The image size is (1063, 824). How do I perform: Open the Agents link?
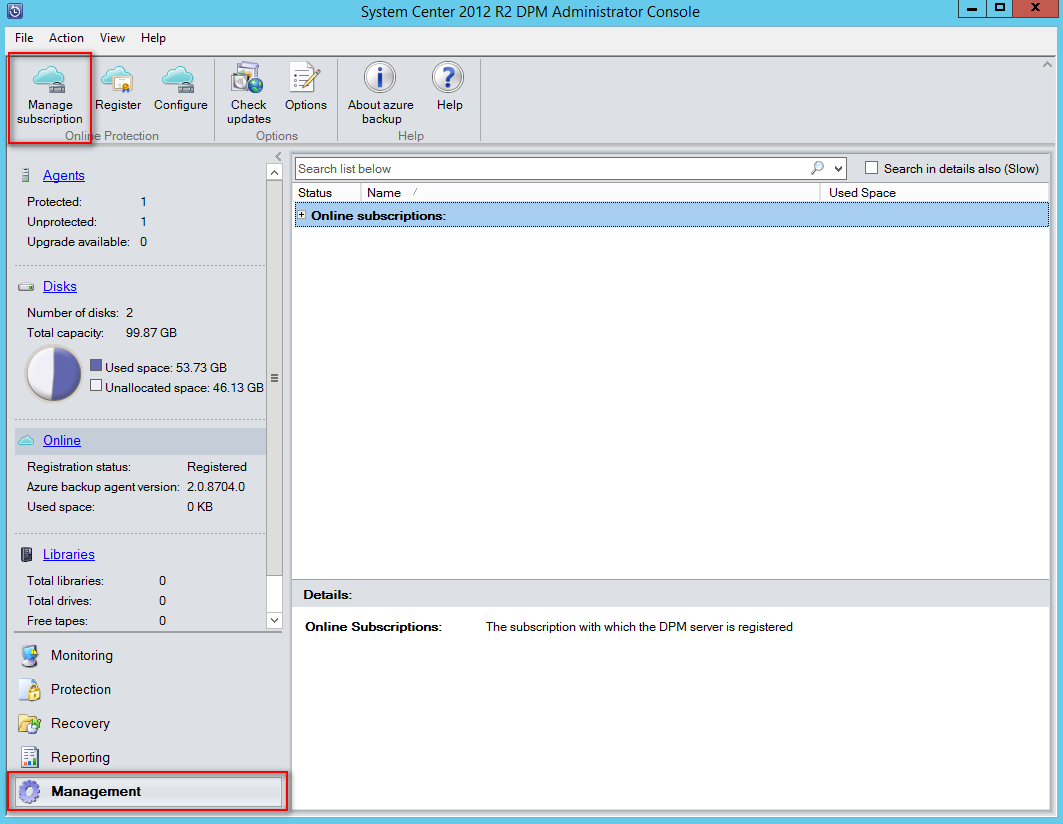coord(64,176)
